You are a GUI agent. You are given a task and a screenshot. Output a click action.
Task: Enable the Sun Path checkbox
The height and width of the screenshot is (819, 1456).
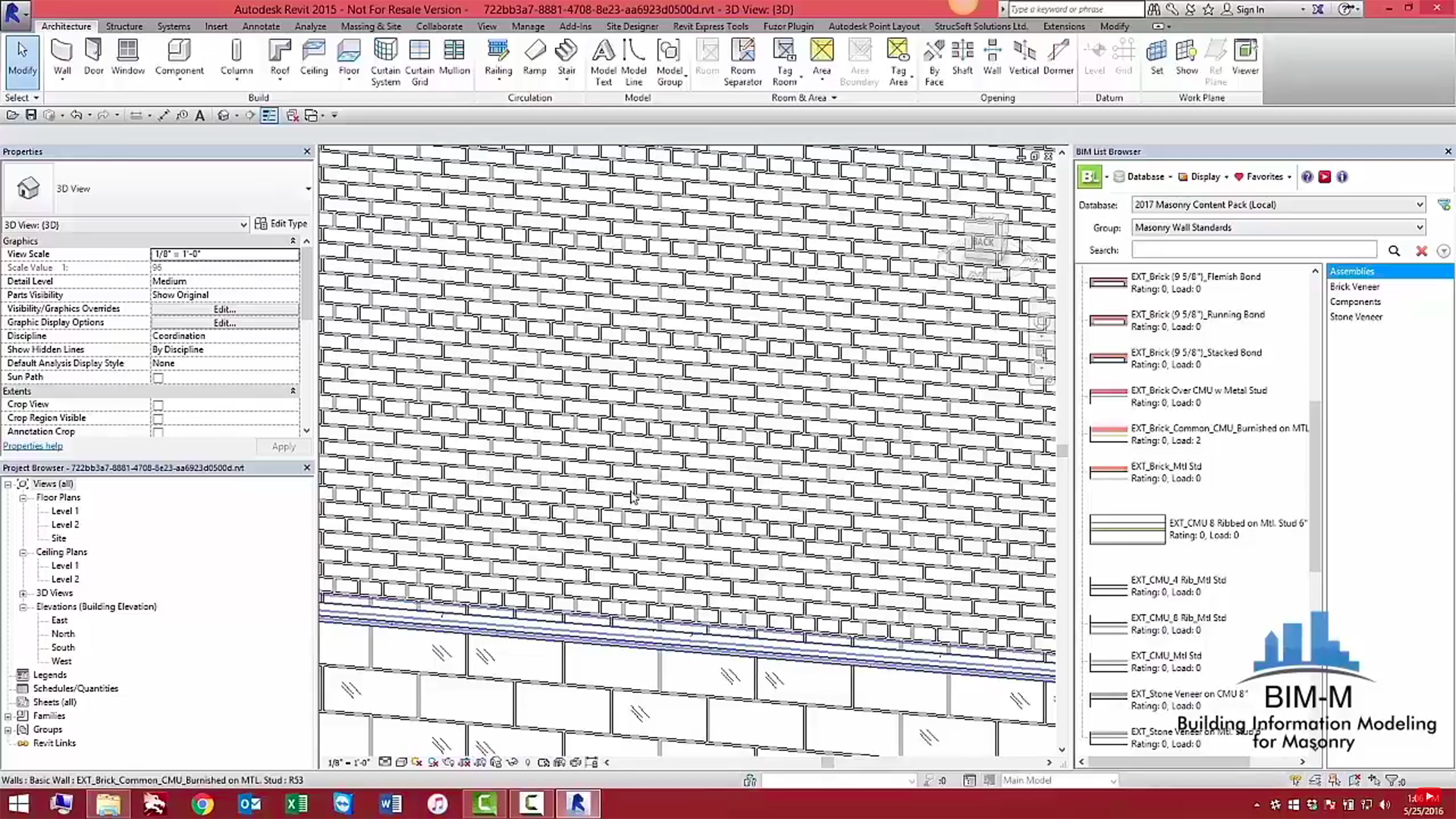(x=157, y=378)
